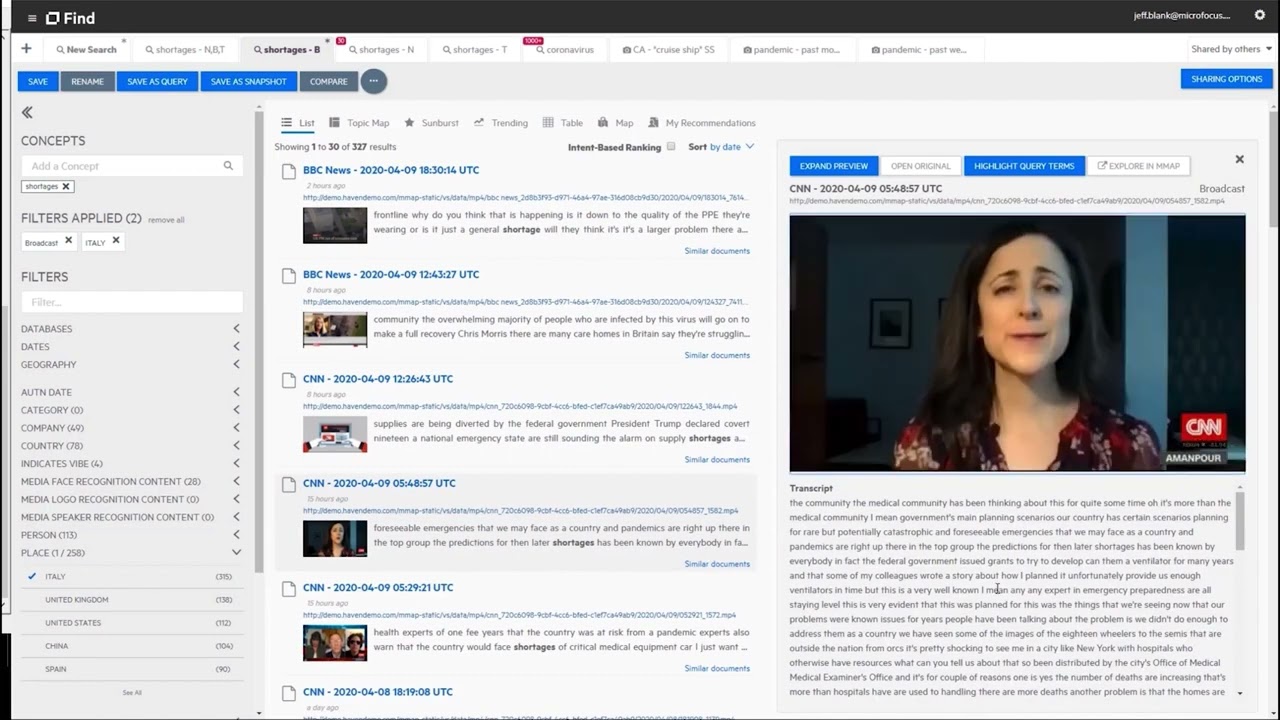
Task: Remove the Broadcast applied filter
Action: [68, 241]
